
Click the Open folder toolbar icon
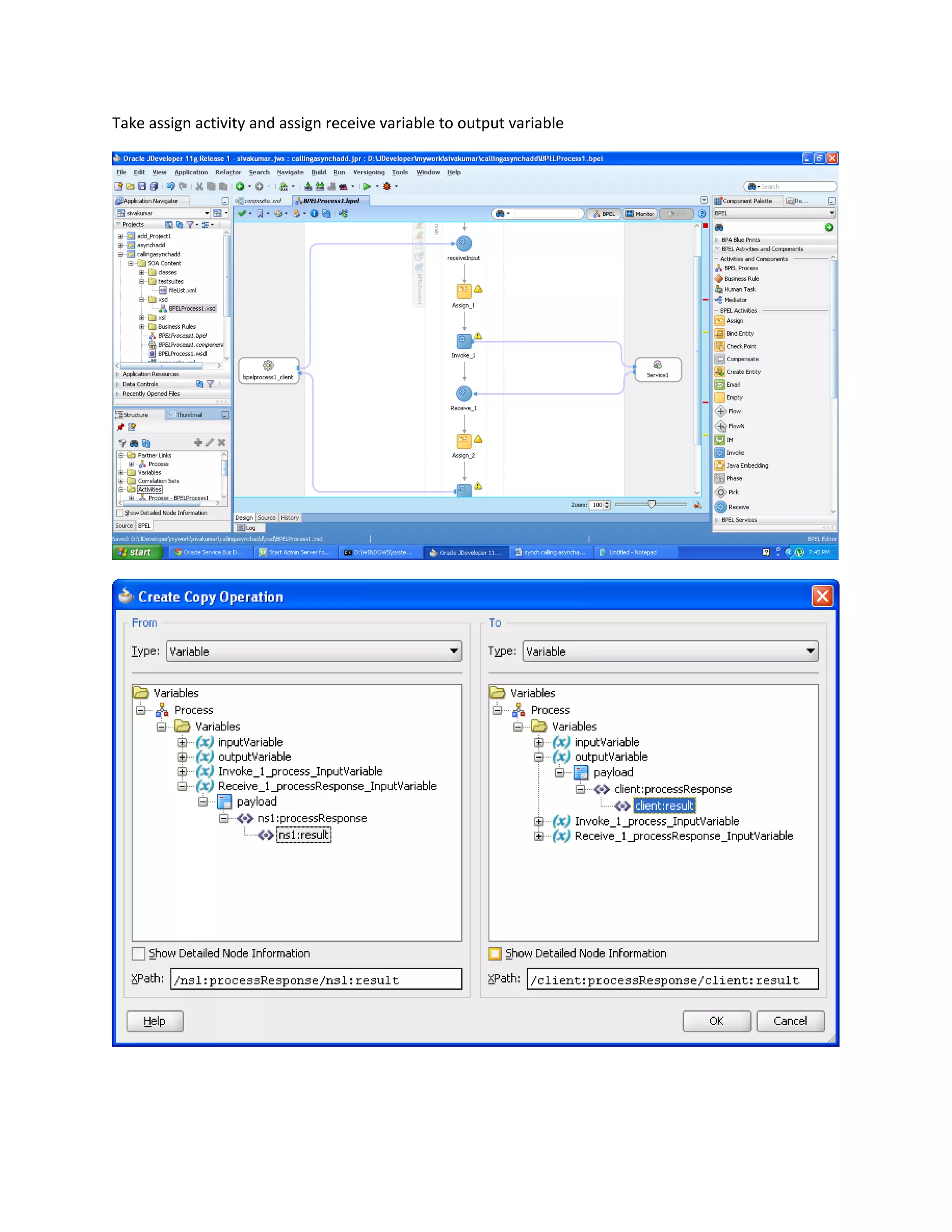point(130,186)
